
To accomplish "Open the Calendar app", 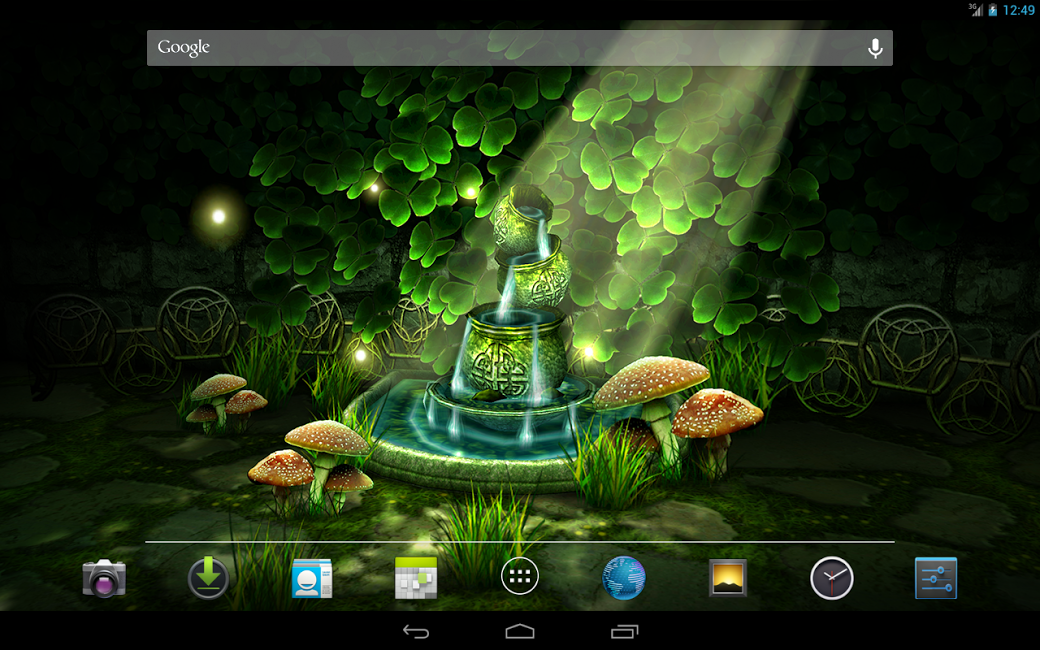I will coord(416,578).
